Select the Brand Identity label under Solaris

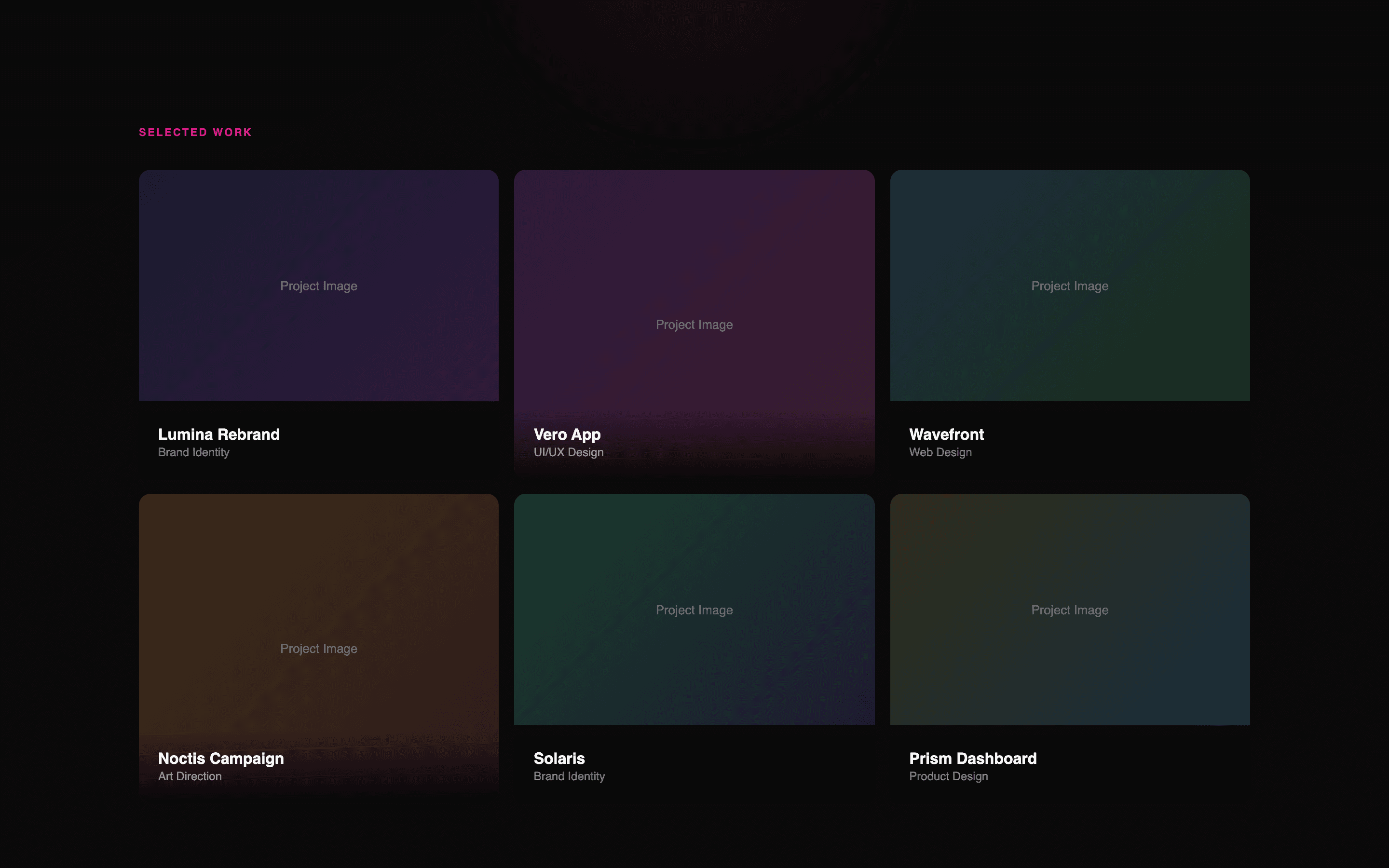(570, 776)
